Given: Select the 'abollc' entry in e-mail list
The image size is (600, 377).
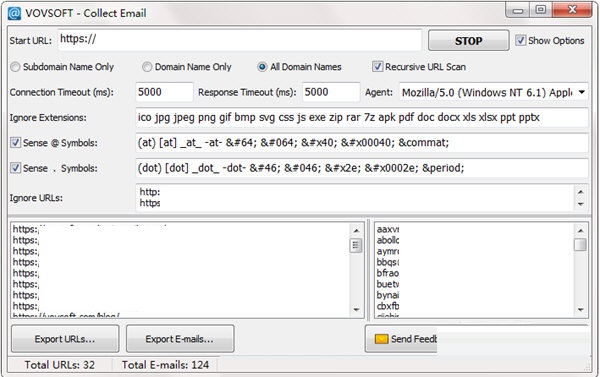Looking at the screenshot, I should point(388,240).
